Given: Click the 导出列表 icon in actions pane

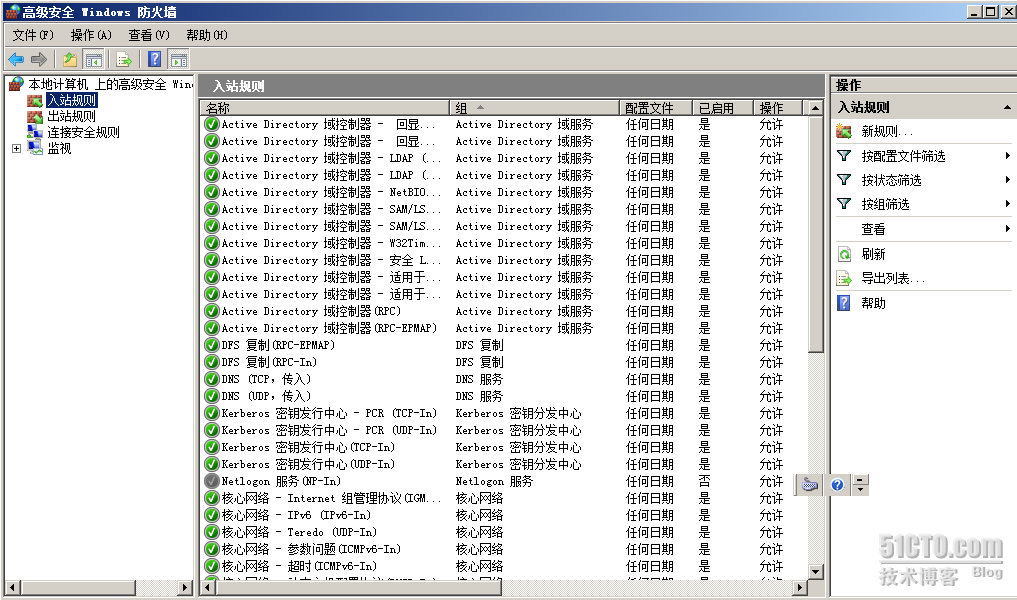Looking at the screenshot, I should 844,278.
